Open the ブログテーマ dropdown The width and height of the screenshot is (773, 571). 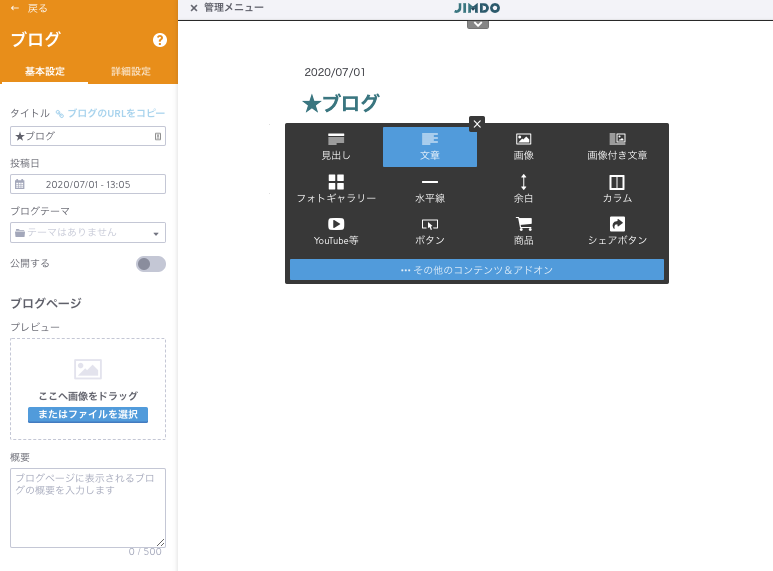88,233
